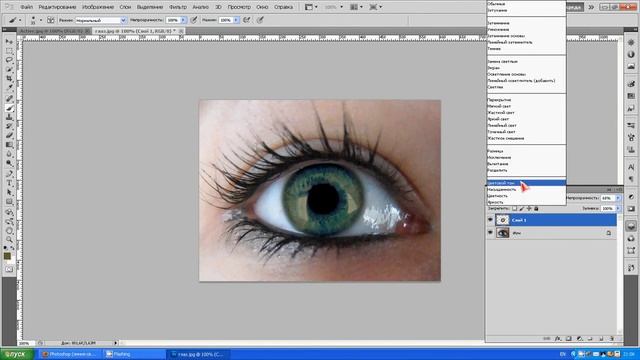Select the History Brush tool
The height and width of the screenshot is (360, 640).
[x=9, y=127]
